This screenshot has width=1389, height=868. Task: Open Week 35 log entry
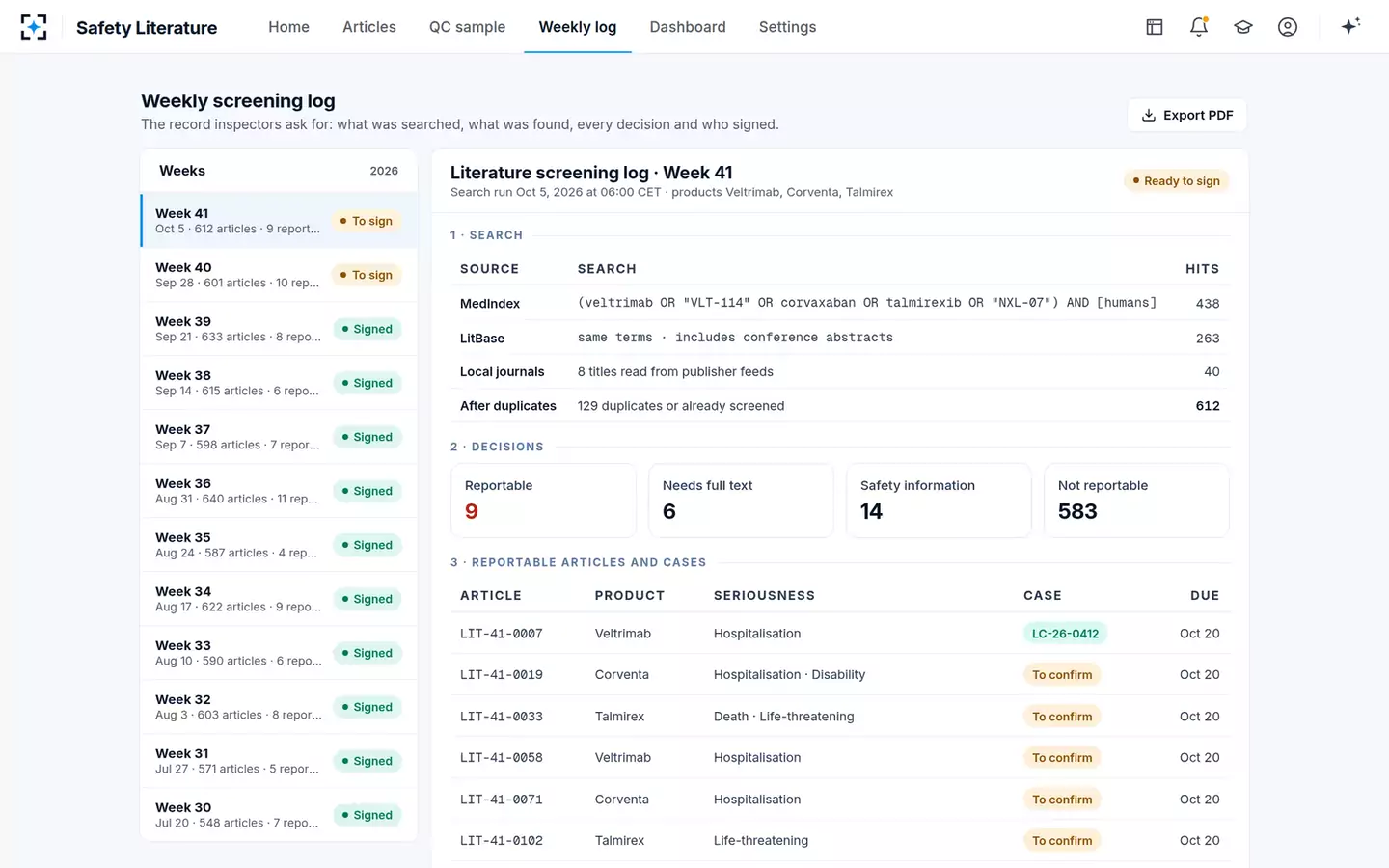pos(280,545)
